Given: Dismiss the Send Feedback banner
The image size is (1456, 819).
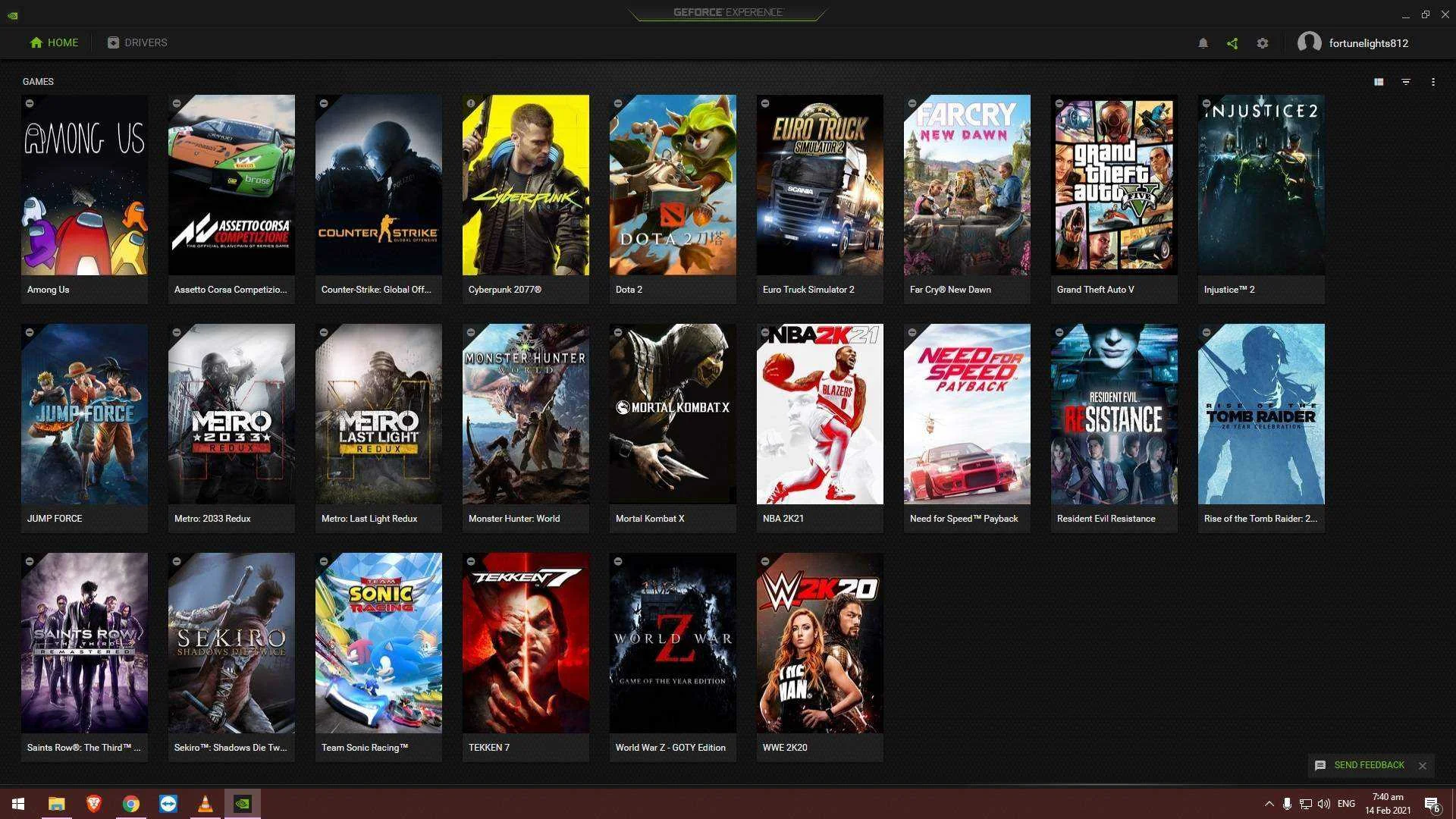Looking at the screenshot, I should coord(1423,766).
